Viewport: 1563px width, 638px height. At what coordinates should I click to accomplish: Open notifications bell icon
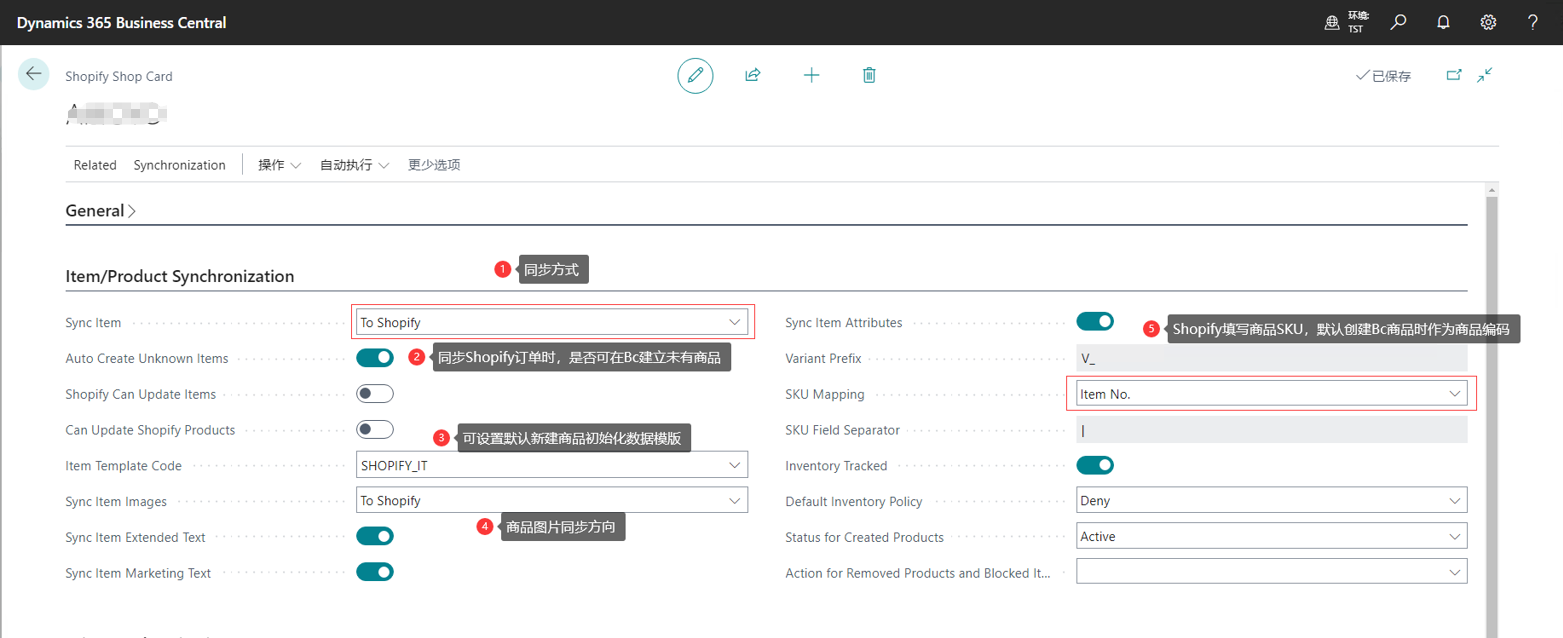tap(1443, 22)
